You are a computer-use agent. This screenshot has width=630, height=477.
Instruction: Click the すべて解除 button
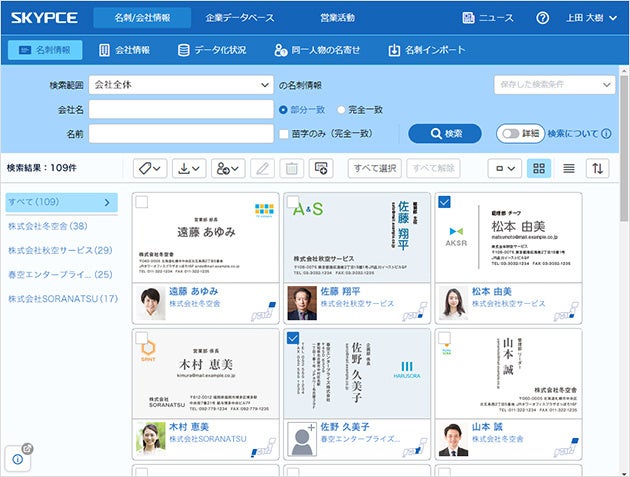pyautogui.click(x=434, y=168)
